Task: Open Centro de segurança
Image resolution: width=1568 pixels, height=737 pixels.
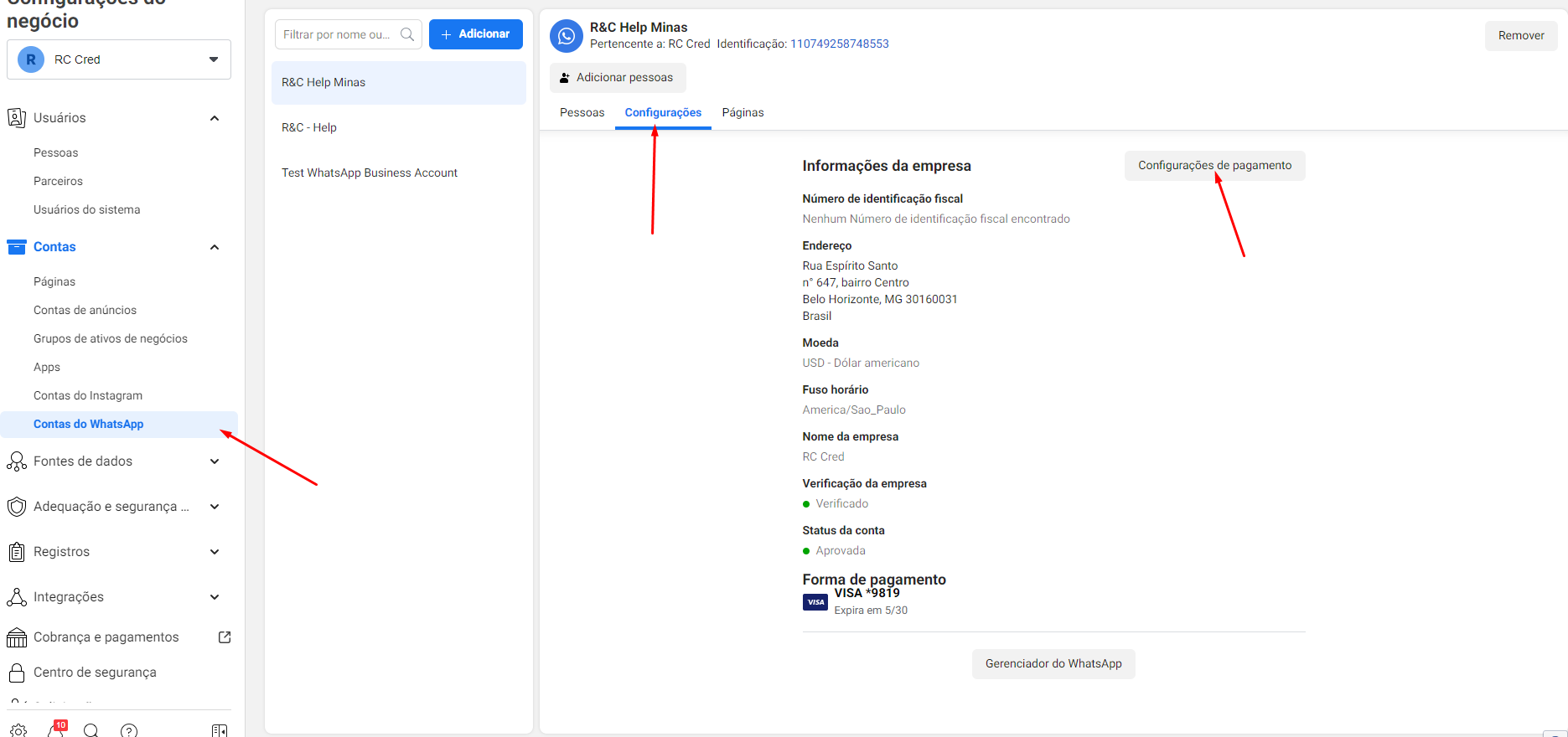Action: (x=95, y=673)
